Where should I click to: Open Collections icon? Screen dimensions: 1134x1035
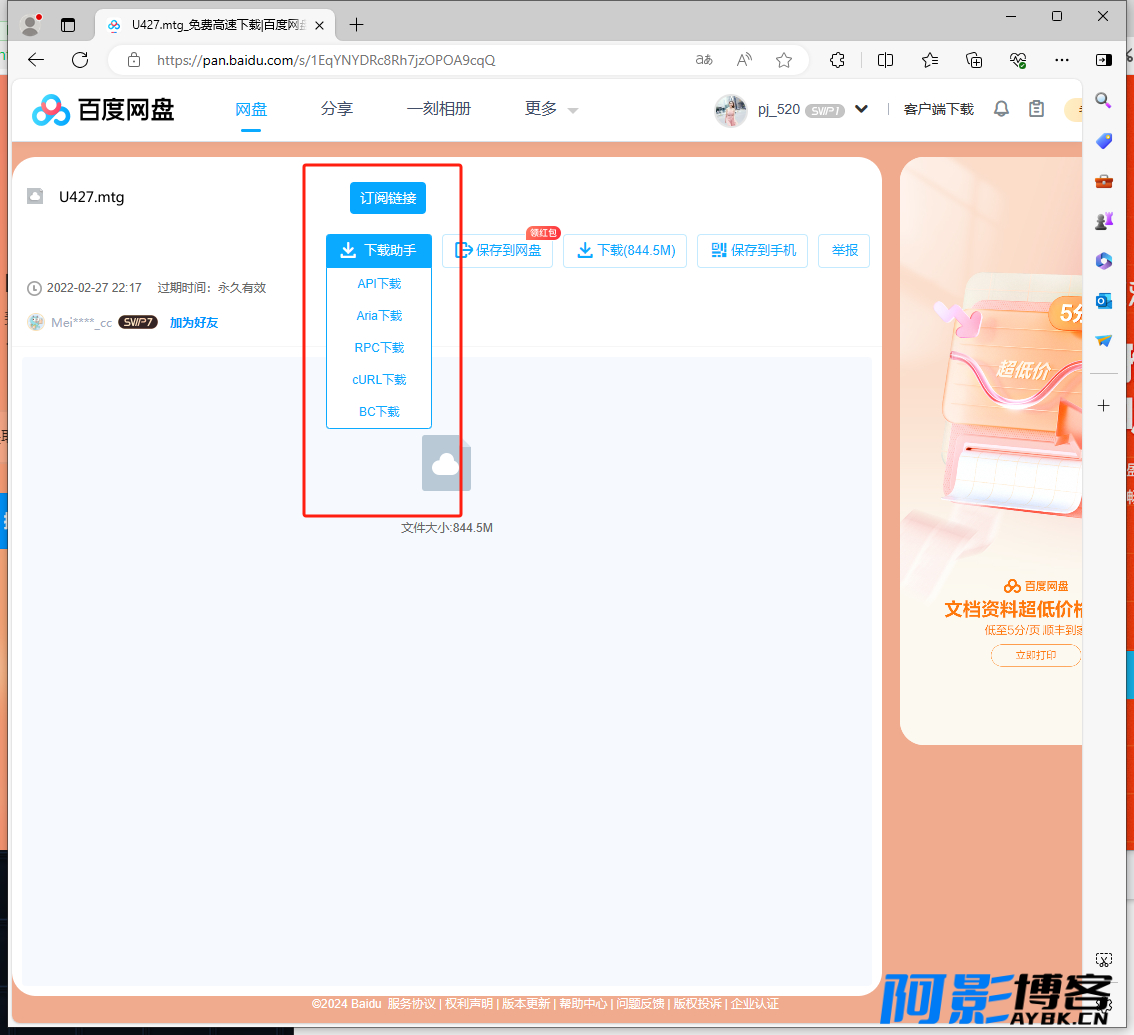coord(974,60)
